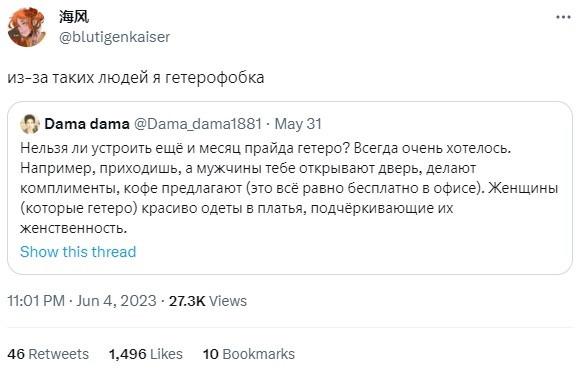
Task: Open the @blutigenkaiser handle link
Action: click(115, 37)
